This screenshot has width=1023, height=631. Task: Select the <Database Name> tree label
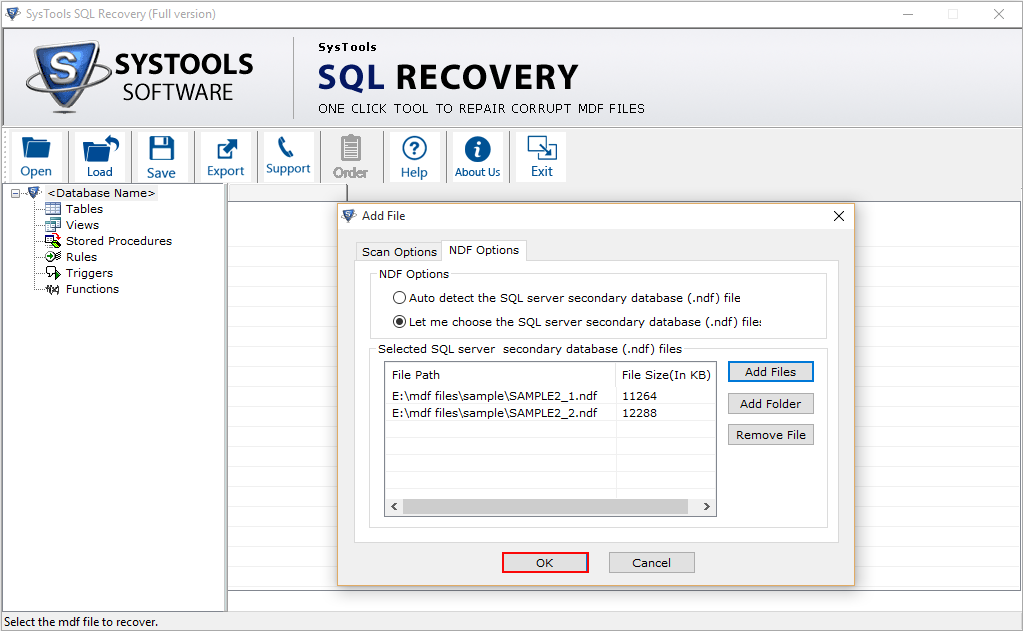[101, 192]
